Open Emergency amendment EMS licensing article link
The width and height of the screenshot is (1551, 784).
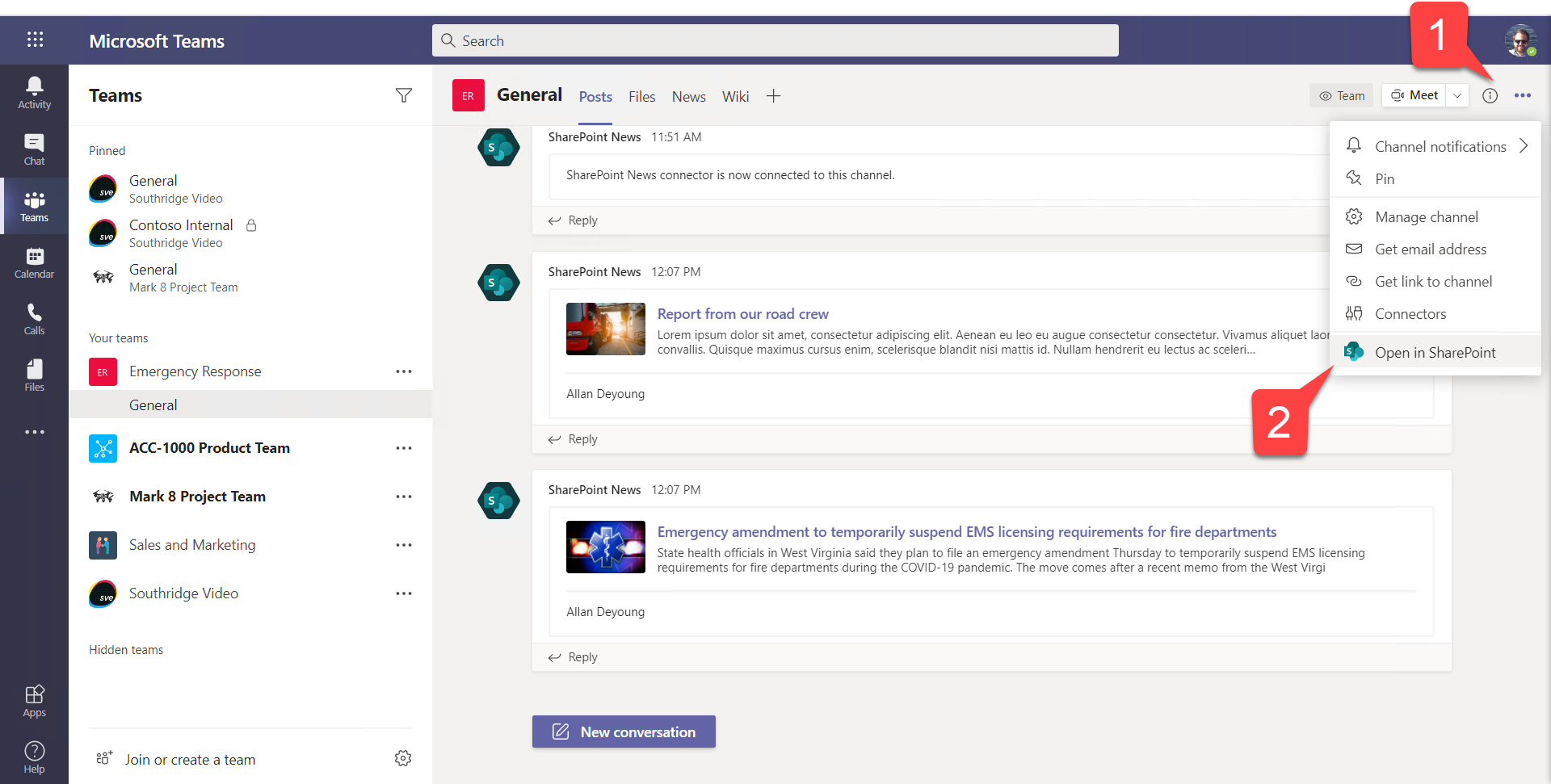pos(967,532)
